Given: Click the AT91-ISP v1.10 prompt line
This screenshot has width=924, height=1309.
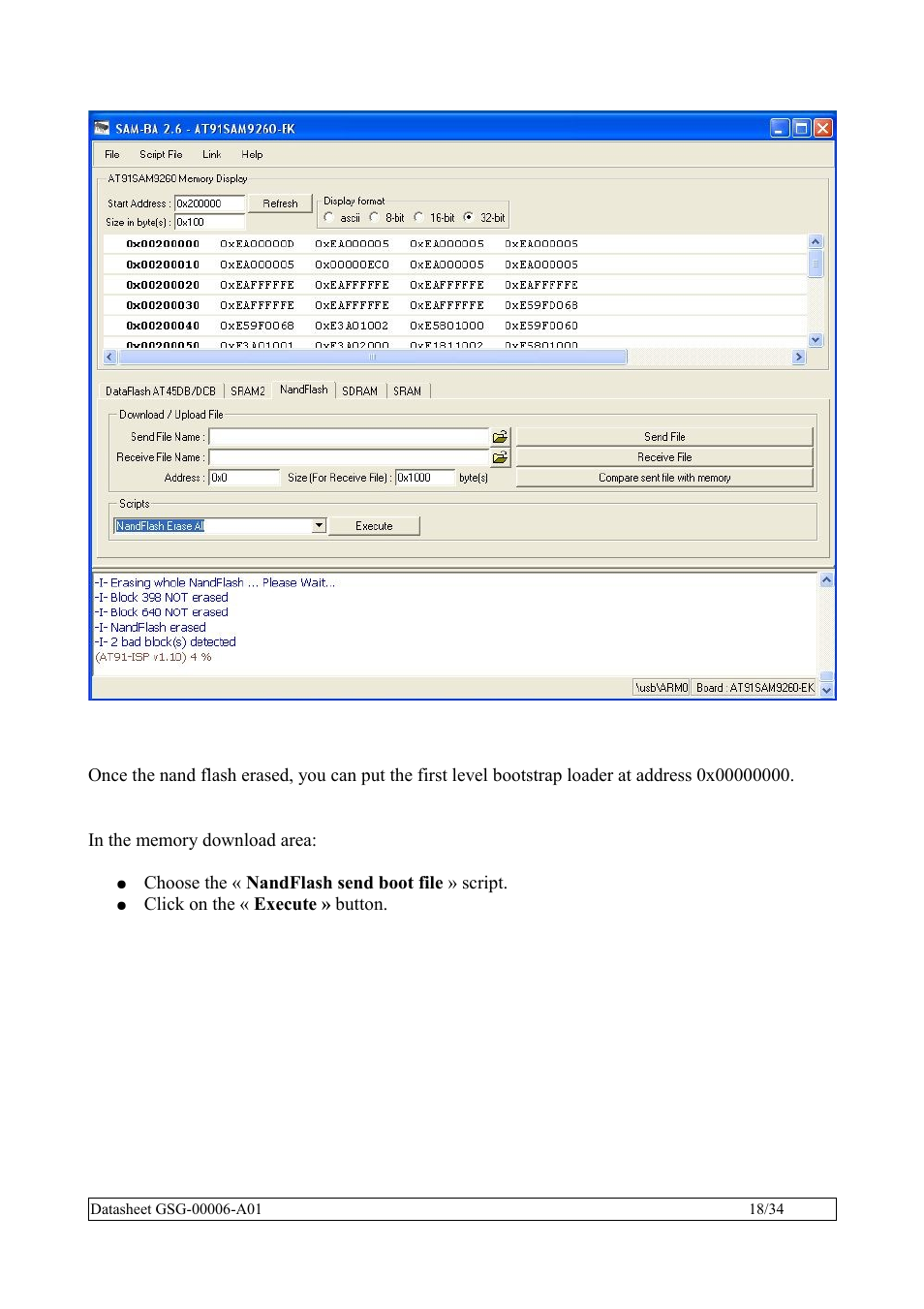Looking at the screenshot, I should click(153, 657).
